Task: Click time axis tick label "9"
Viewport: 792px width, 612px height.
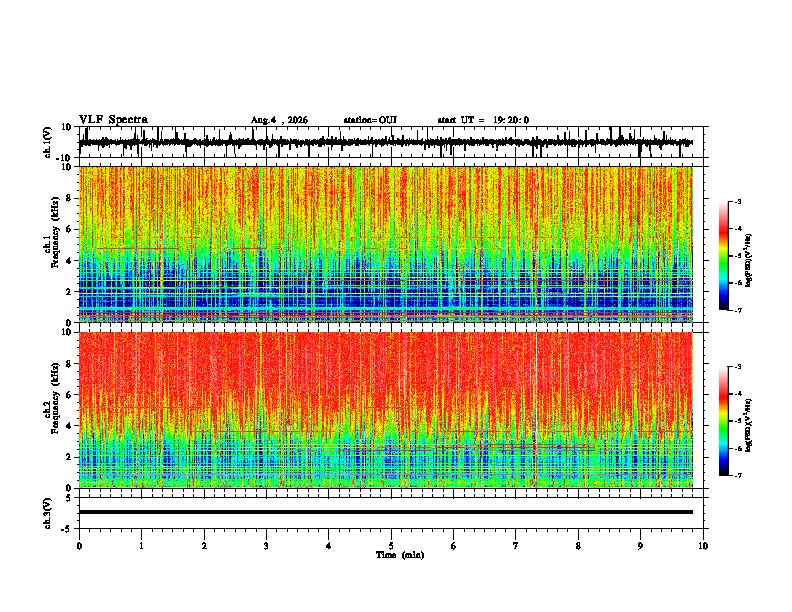Action: click(x=640, y=546)
